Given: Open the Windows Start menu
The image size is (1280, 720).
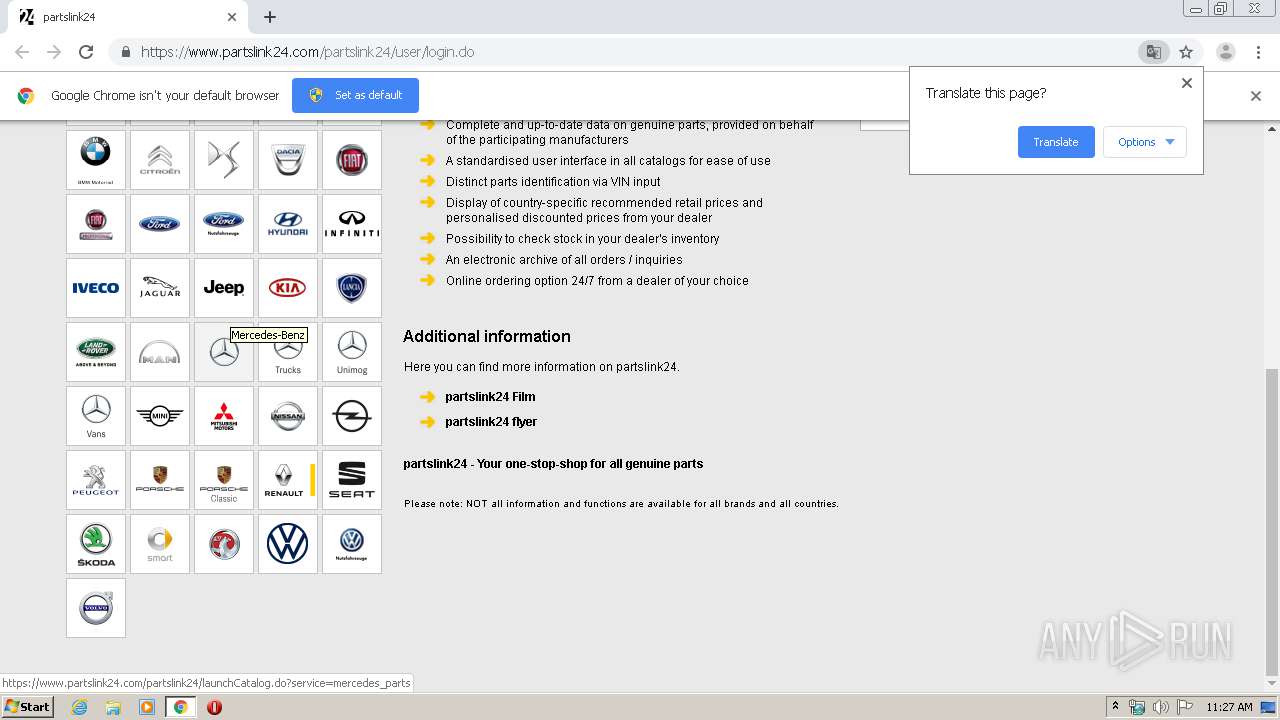Looking at the screenshot, I should tap(28, 707).
